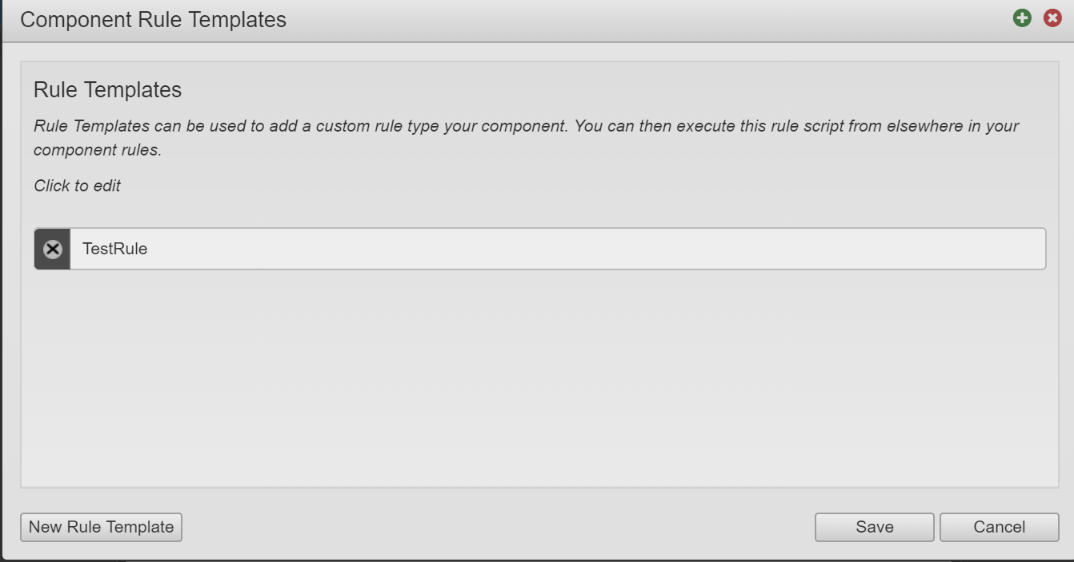Screen dimensions: 1074x562
Task: Click the green plus icon in header
Action: point(1022,19)
